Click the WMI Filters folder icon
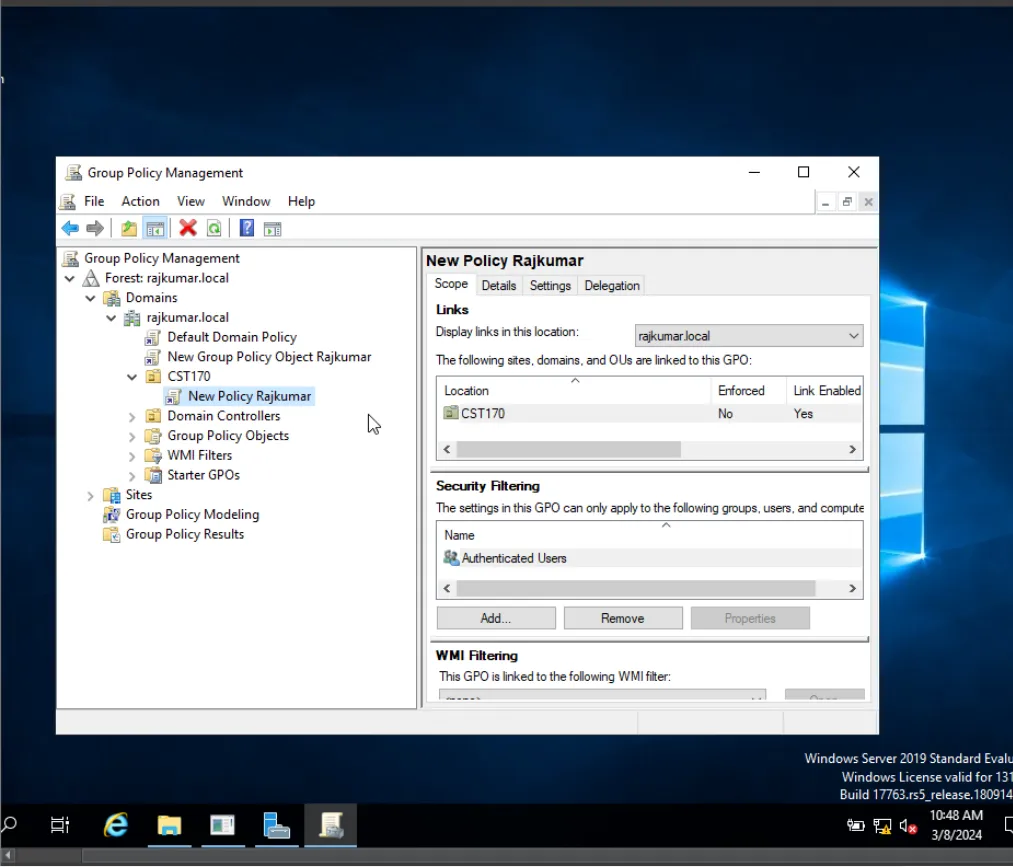Viewport: 1013px width, 867px height. click(153, 455)
